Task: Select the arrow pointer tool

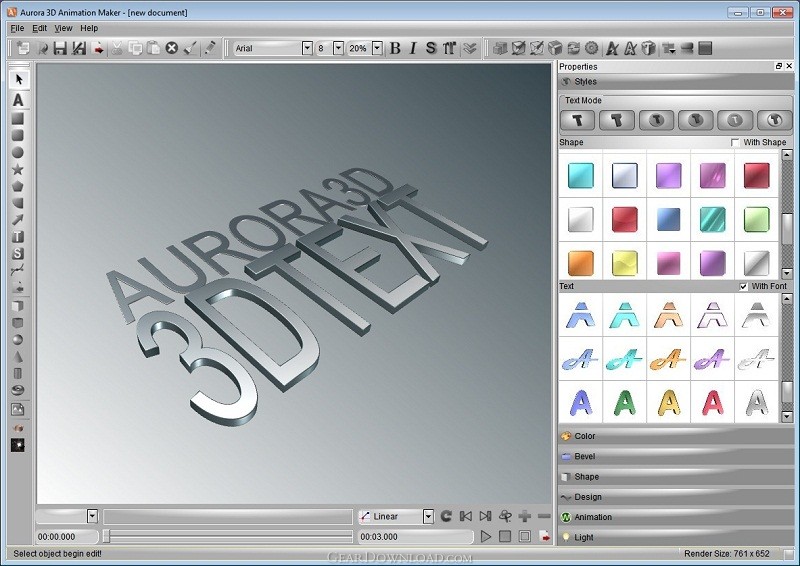Action: coord(19,80)
